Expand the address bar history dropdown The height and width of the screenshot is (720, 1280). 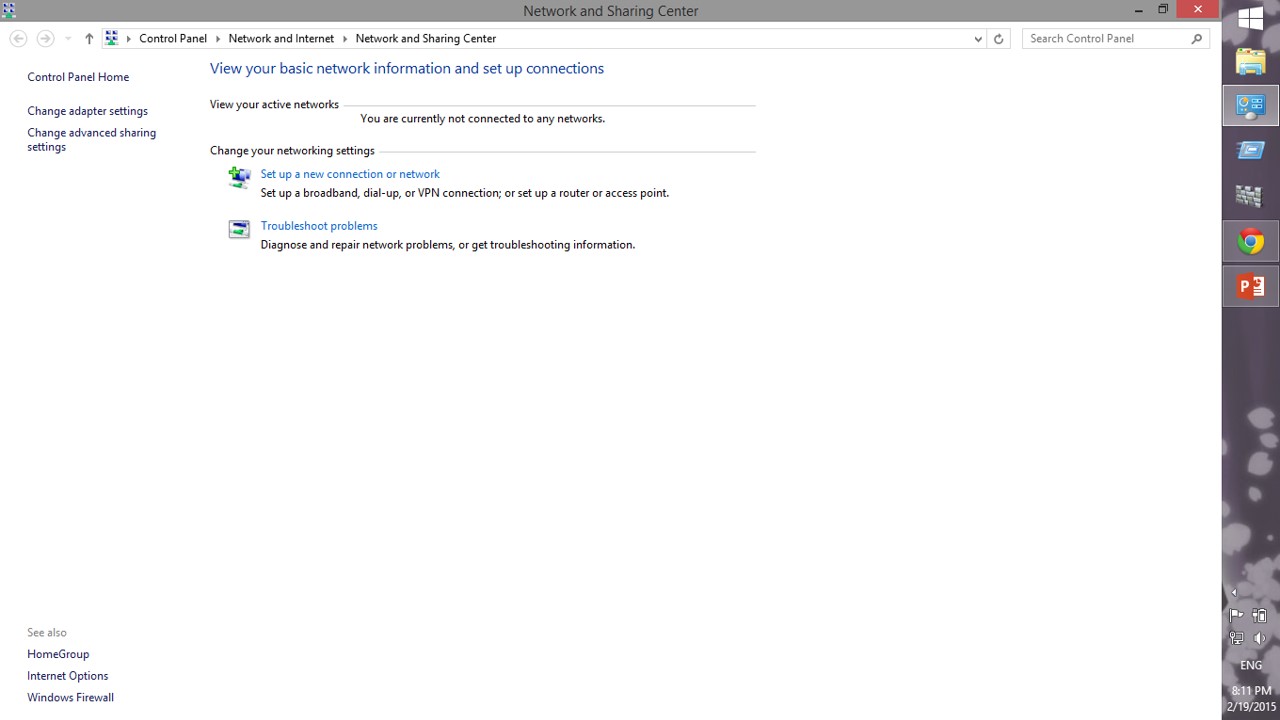pos(977,39)
